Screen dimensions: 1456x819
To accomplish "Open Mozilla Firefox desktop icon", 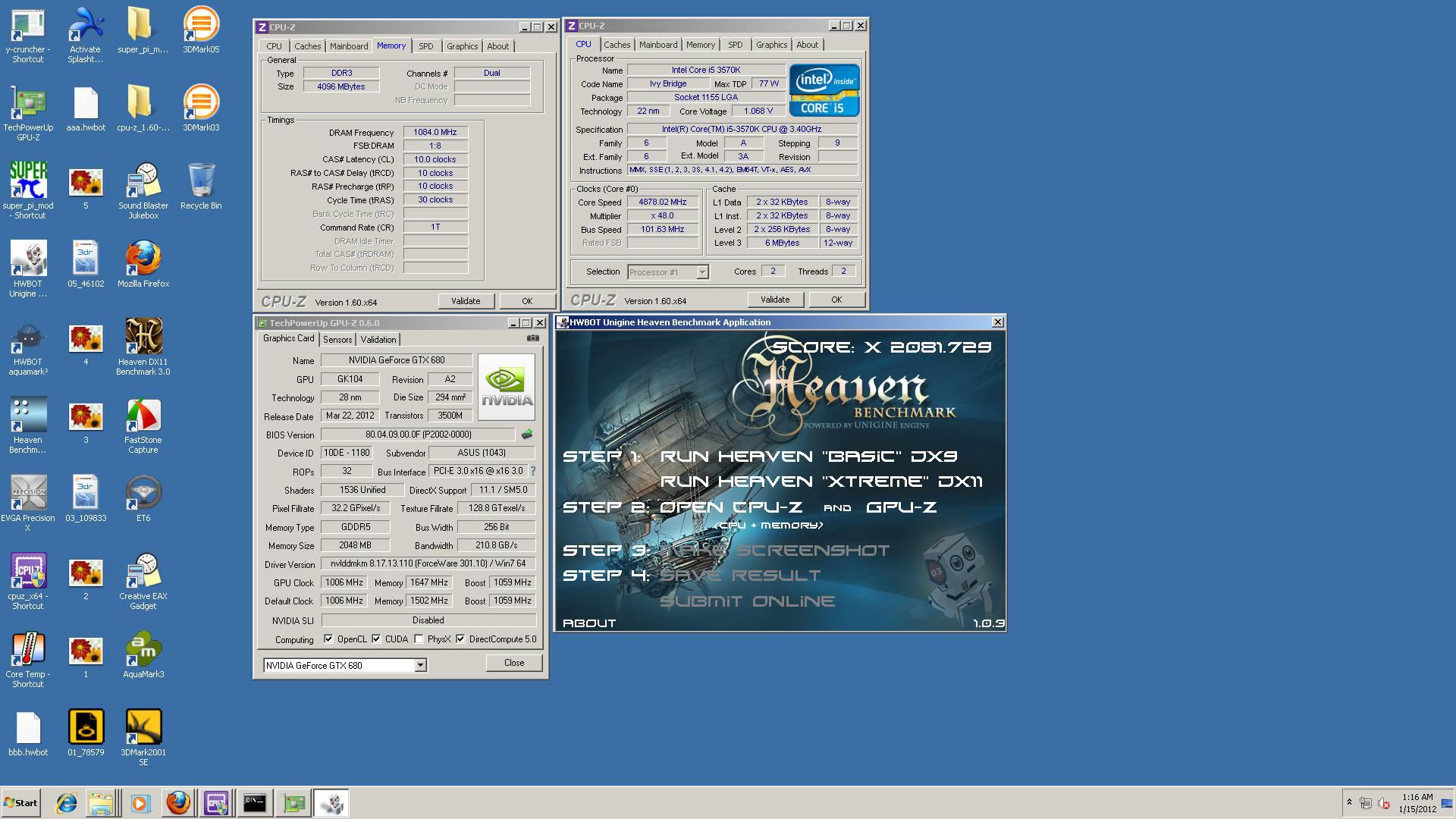I will click(143, 259).
